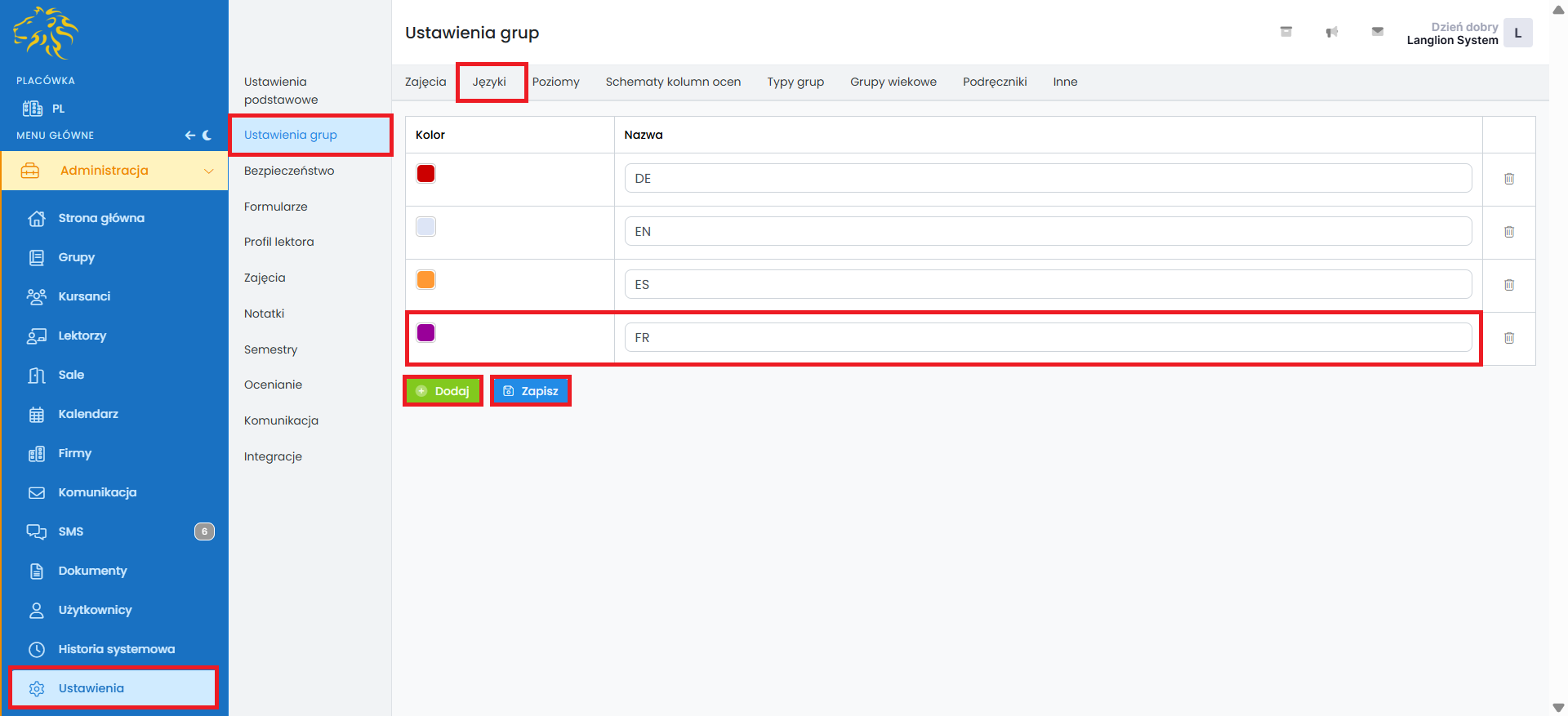Save changes with the Zapisz button
Image resolution: width=1568 pixels, height=716 pixels.
tap(530, 391)
